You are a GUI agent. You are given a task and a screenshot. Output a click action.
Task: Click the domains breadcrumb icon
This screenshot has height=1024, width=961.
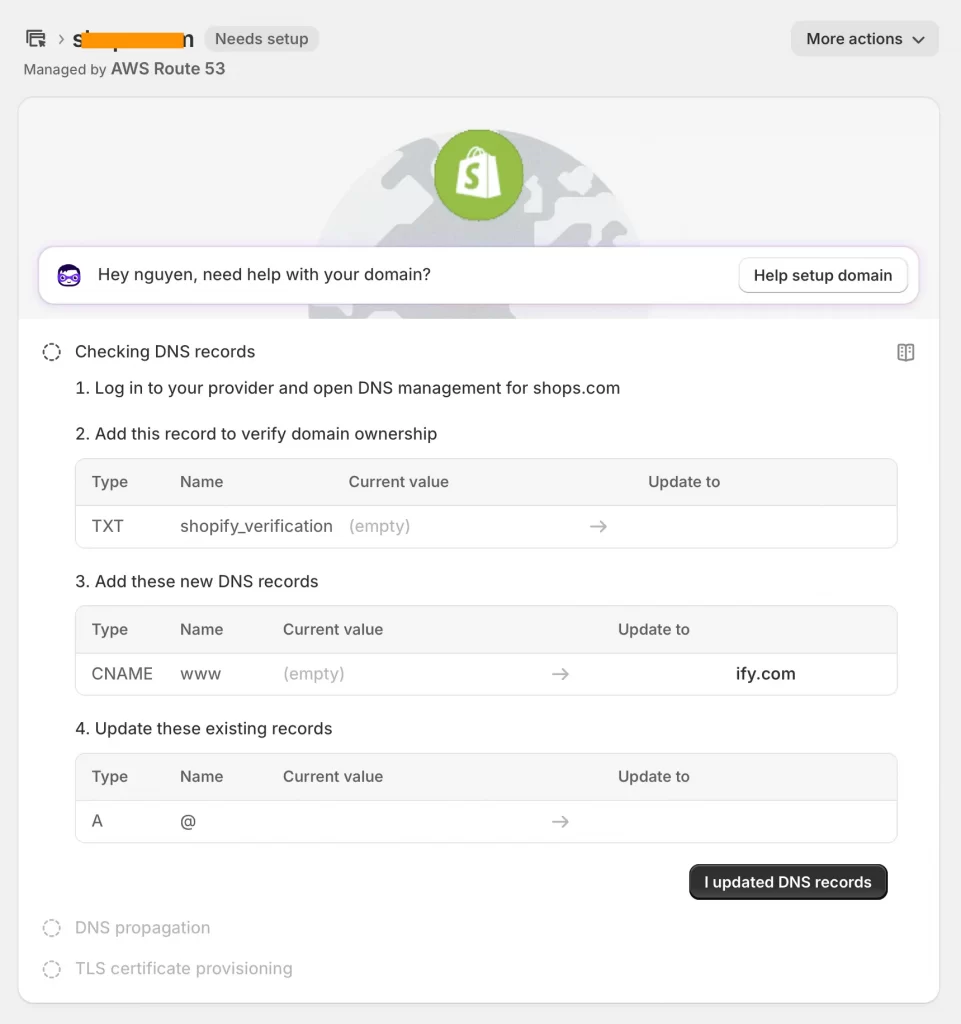pyautogui.click(x=36, y=39)
